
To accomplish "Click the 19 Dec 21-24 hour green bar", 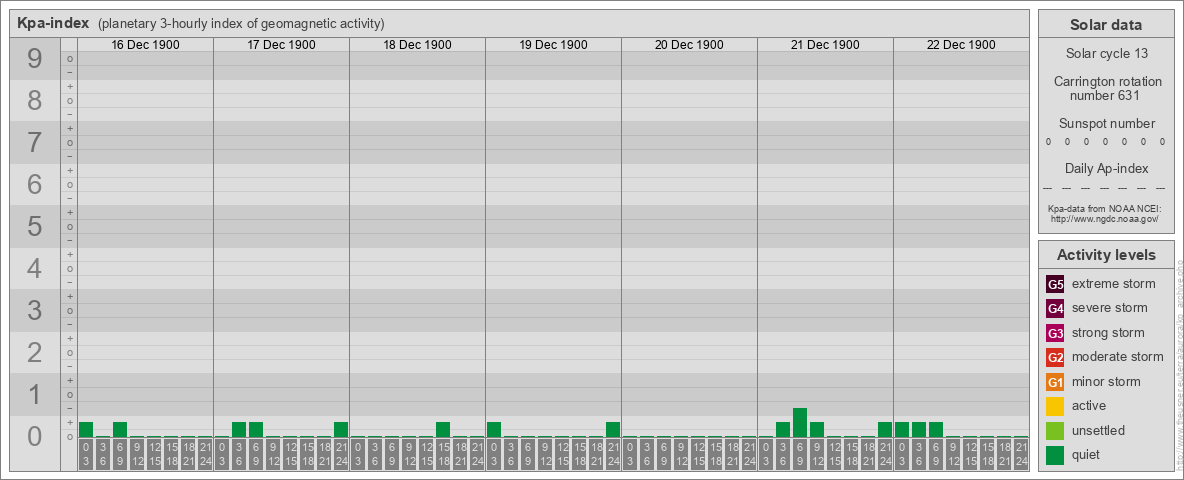I will tap(613, 430).
